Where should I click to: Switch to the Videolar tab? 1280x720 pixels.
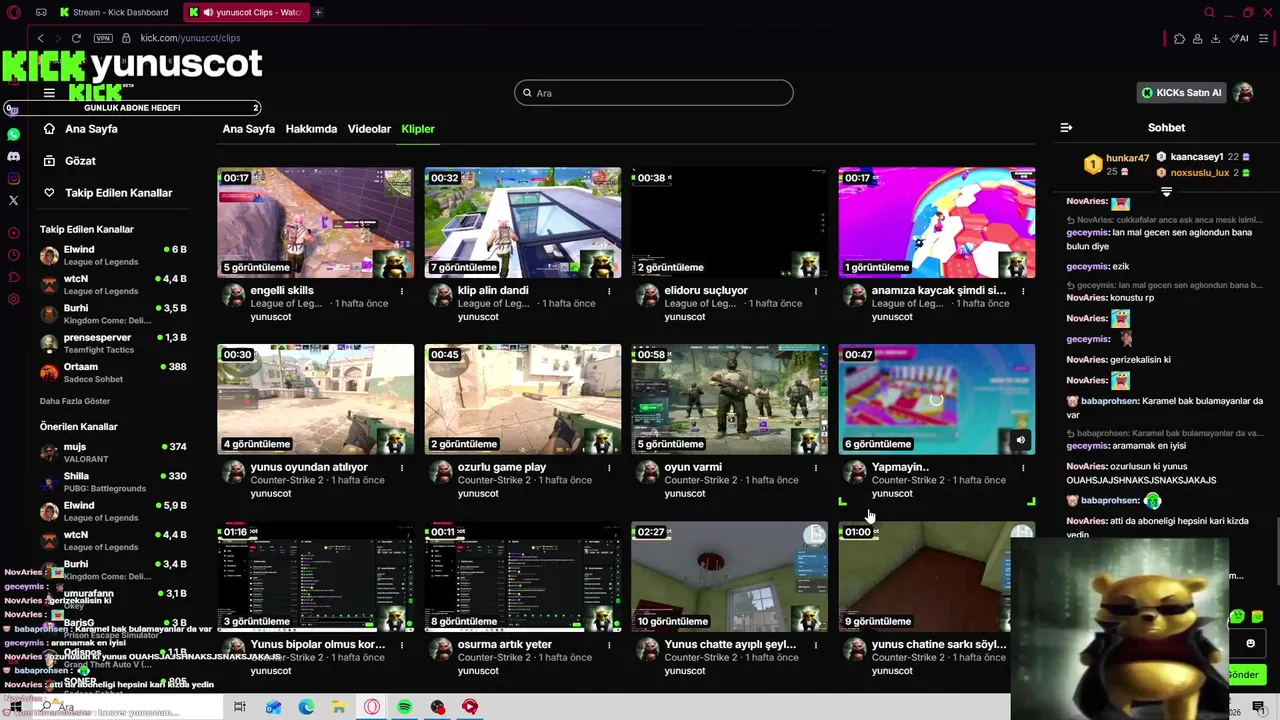pos(369,129)
